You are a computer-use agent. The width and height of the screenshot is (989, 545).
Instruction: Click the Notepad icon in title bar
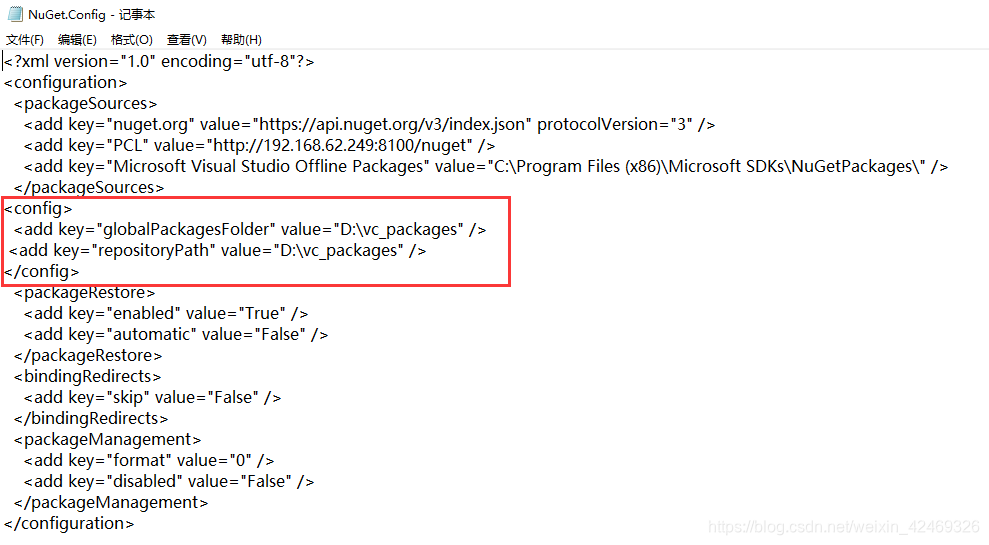click(x=15, y=14)
